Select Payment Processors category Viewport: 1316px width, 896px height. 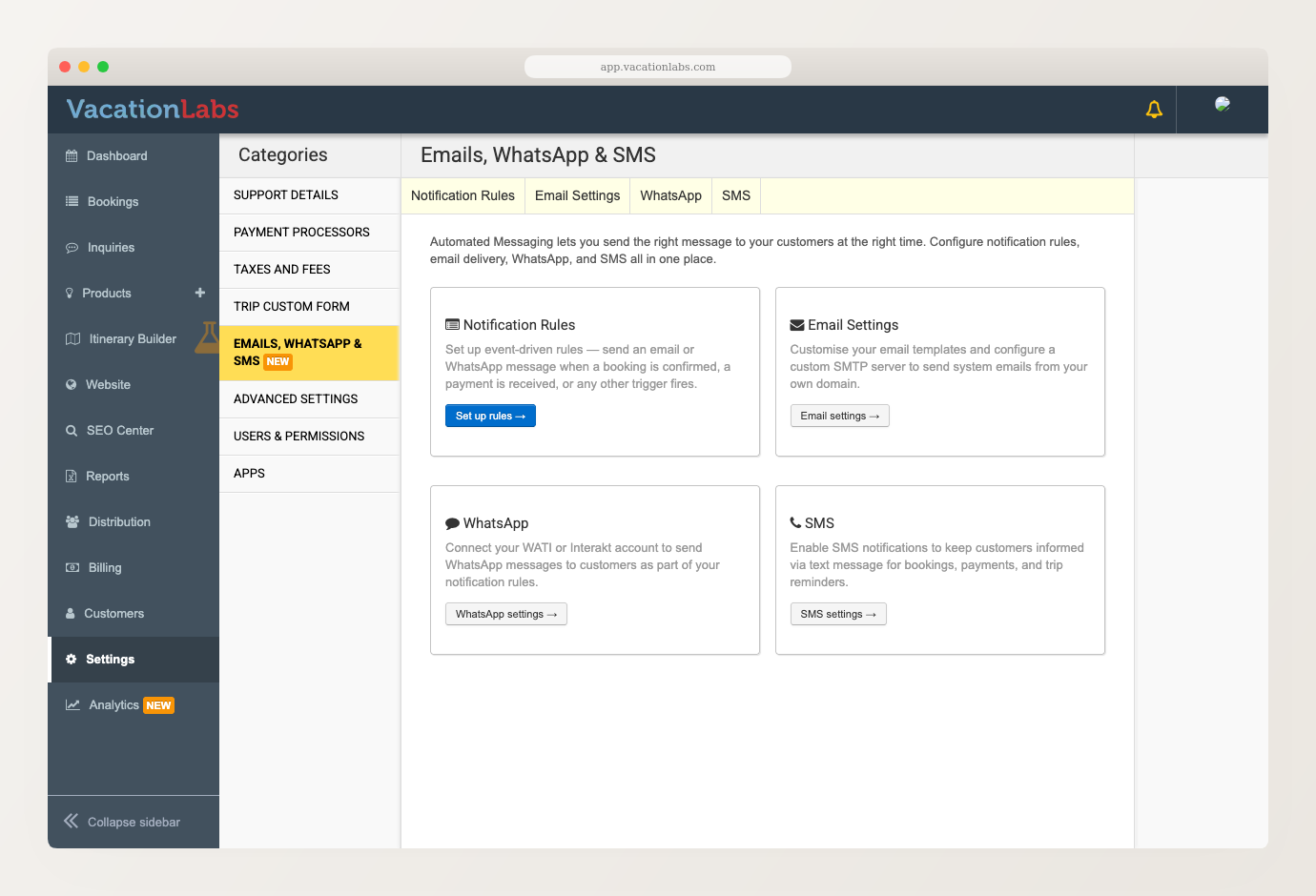click(x=309, y=233)
